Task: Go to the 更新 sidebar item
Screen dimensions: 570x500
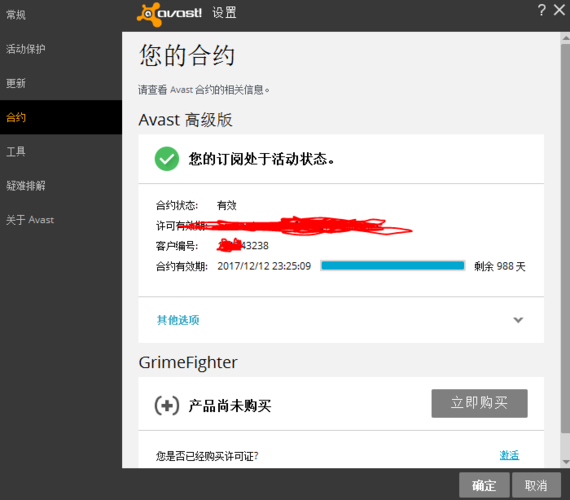Action: [x=16, y=83]
